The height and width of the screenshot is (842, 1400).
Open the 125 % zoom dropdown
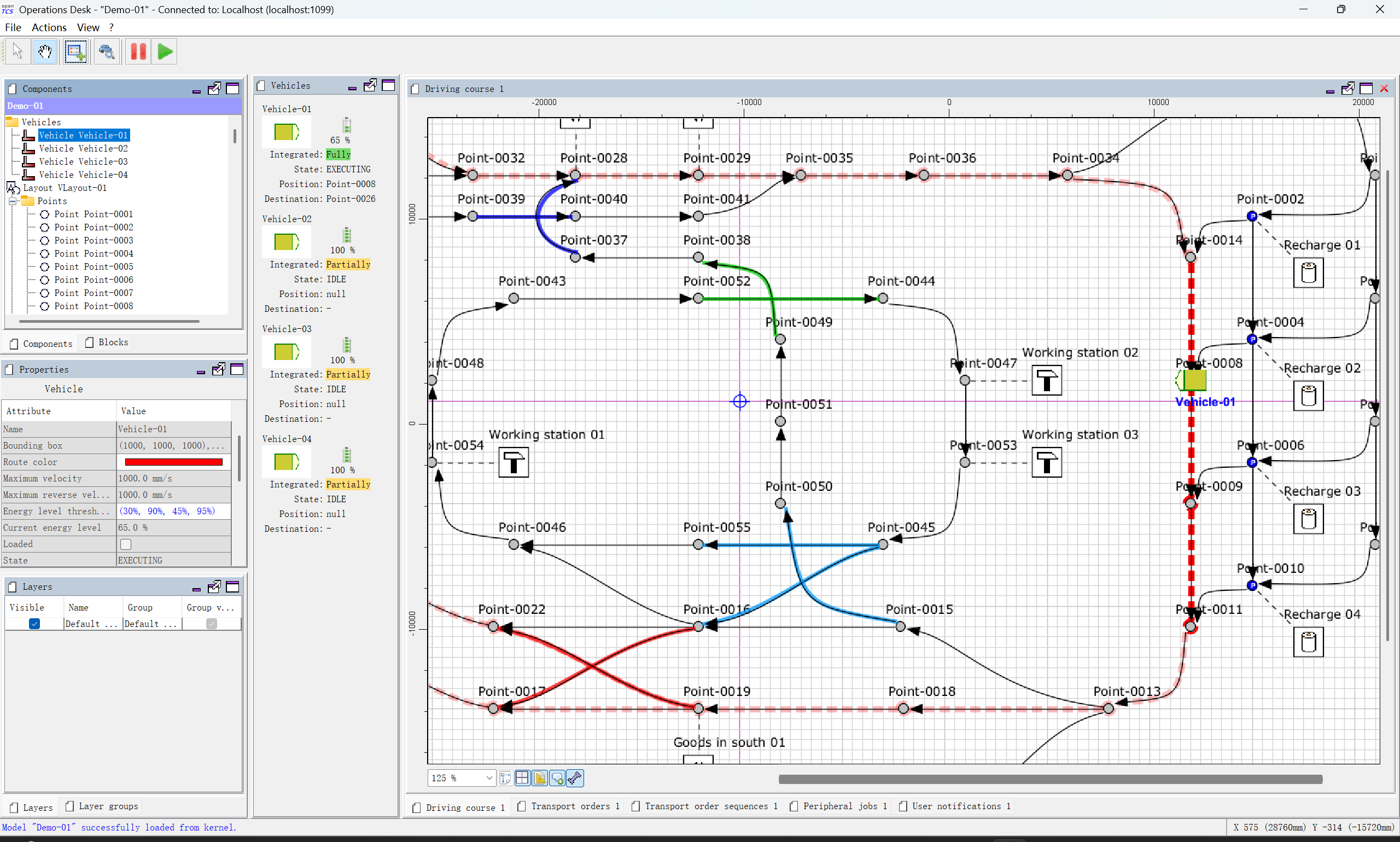(489, 778)
